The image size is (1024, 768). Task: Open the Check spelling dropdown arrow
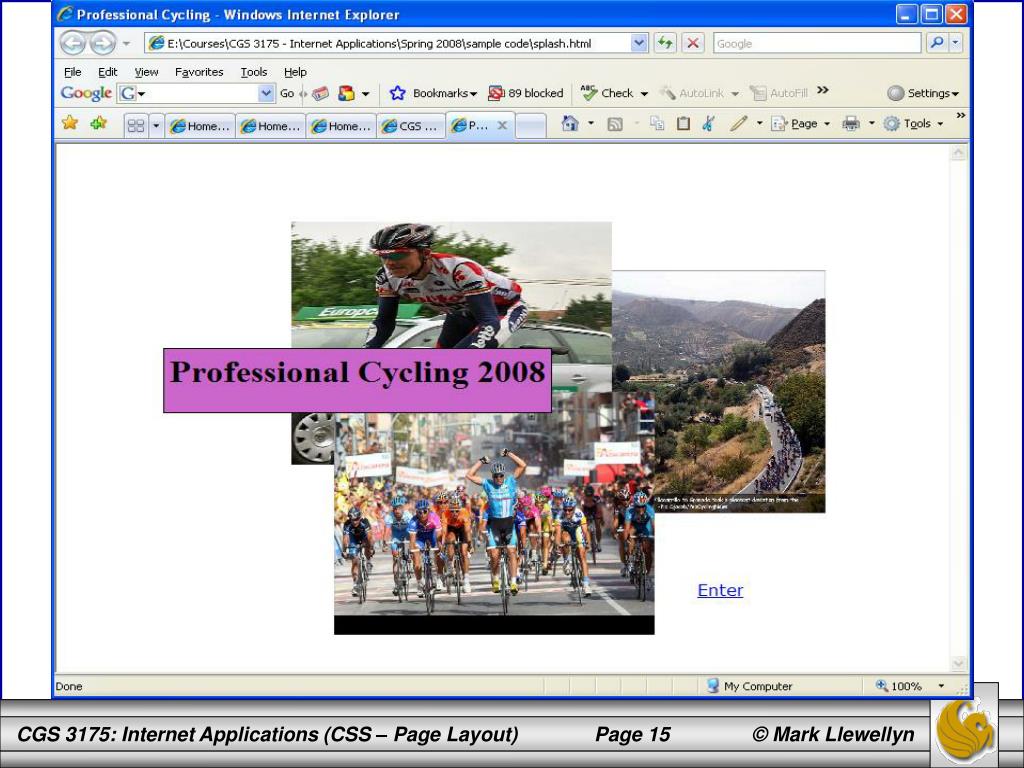[x=644, y=94]
